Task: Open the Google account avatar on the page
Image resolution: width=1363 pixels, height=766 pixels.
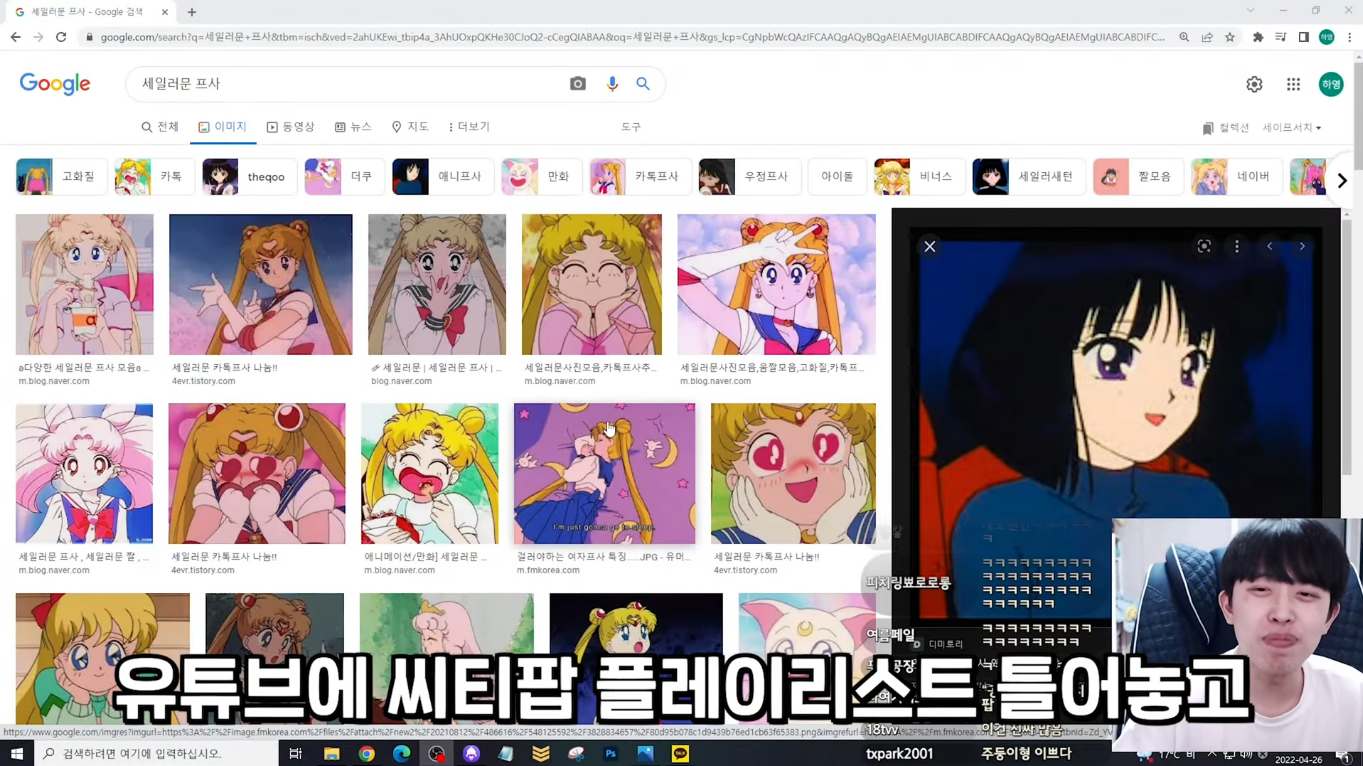Action: pos(1331,85)
